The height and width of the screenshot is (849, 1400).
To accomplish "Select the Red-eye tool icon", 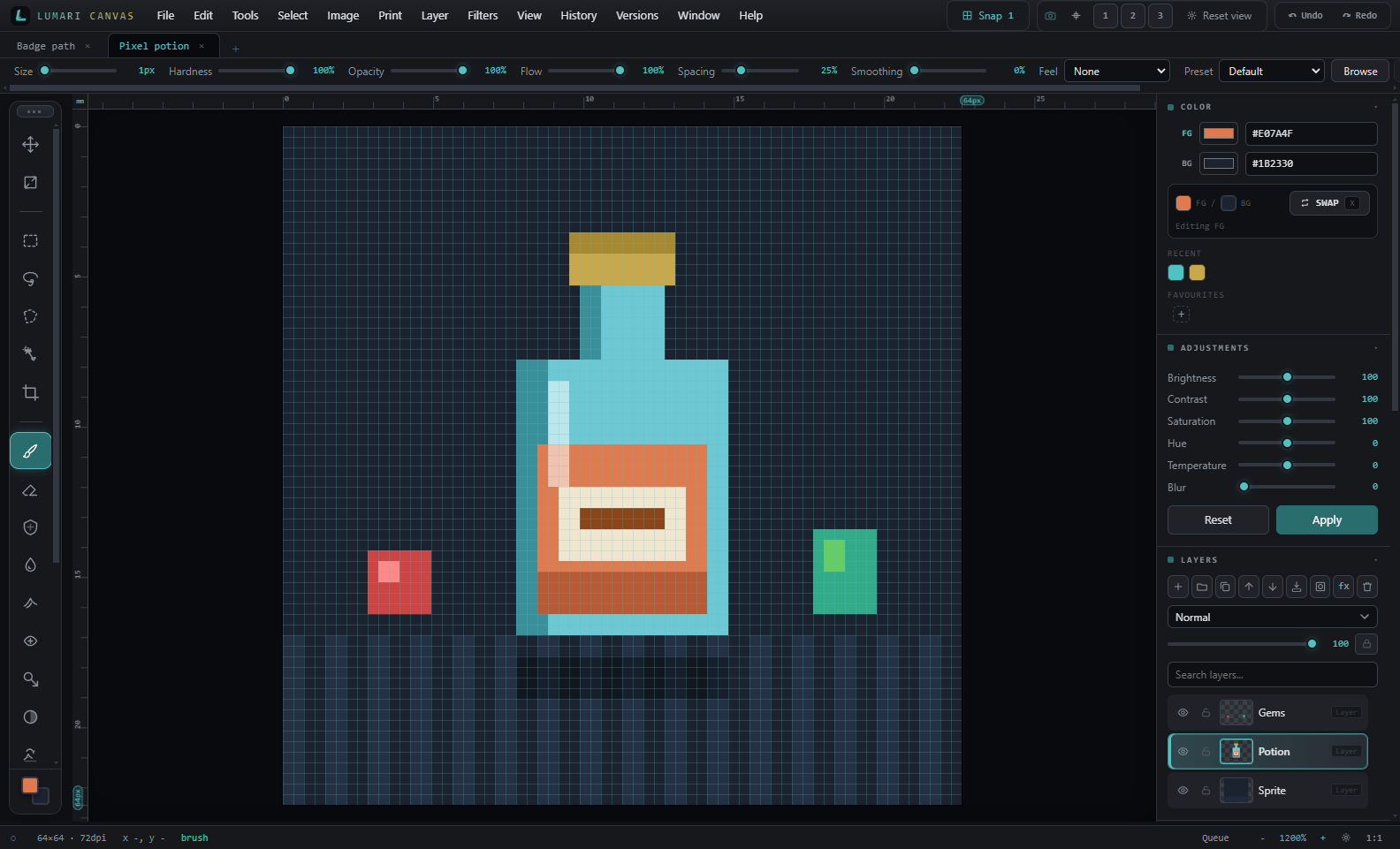I will 30,641.
